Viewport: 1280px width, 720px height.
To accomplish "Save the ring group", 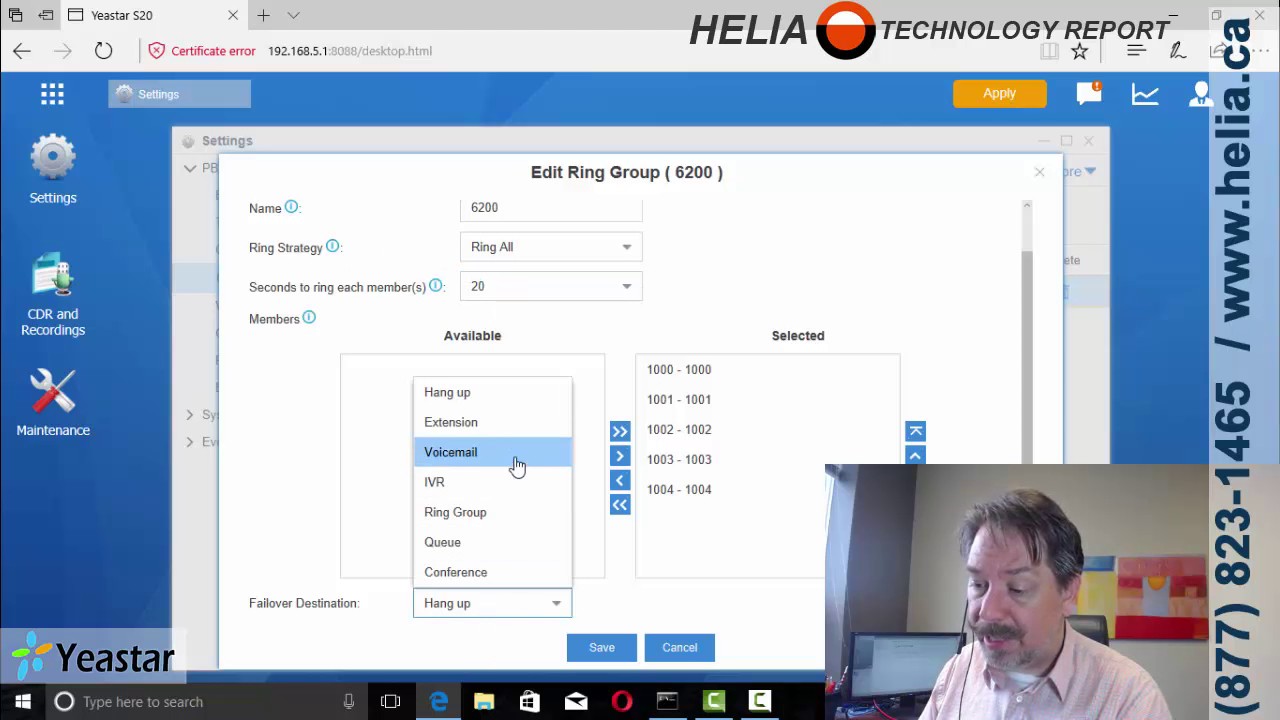I will point(602,647).
